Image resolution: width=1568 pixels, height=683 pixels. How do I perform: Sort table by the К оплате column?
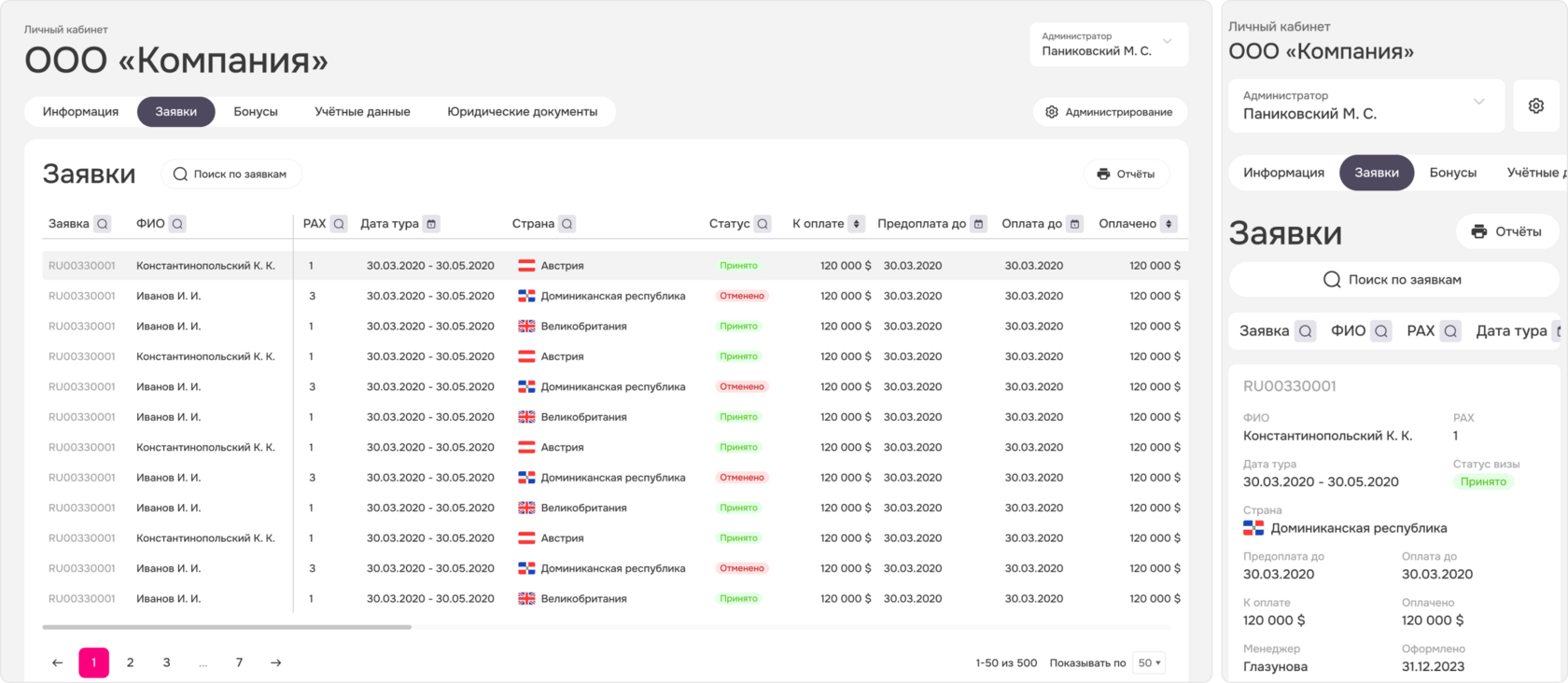point(856,224)
